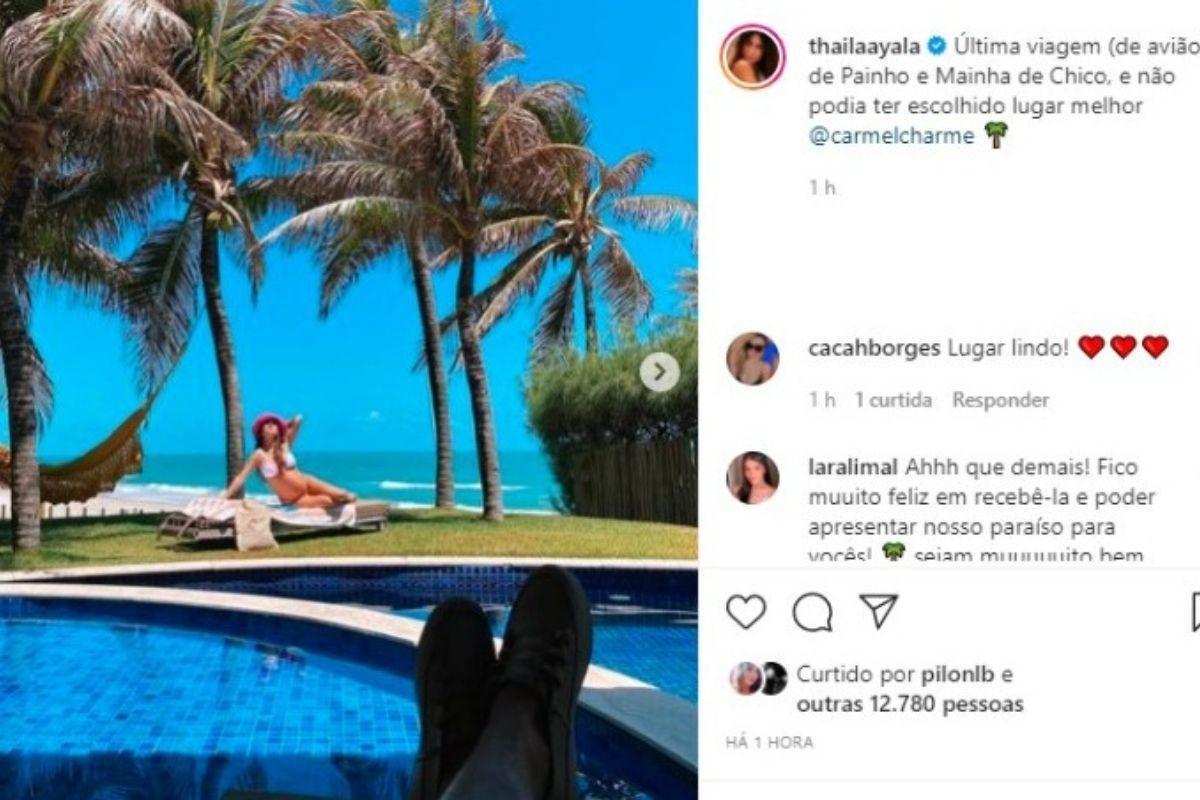This screenshot has height=800, width=1200.
Task: Go to the next photo with the carousel arrow
Action: (659, 373)
